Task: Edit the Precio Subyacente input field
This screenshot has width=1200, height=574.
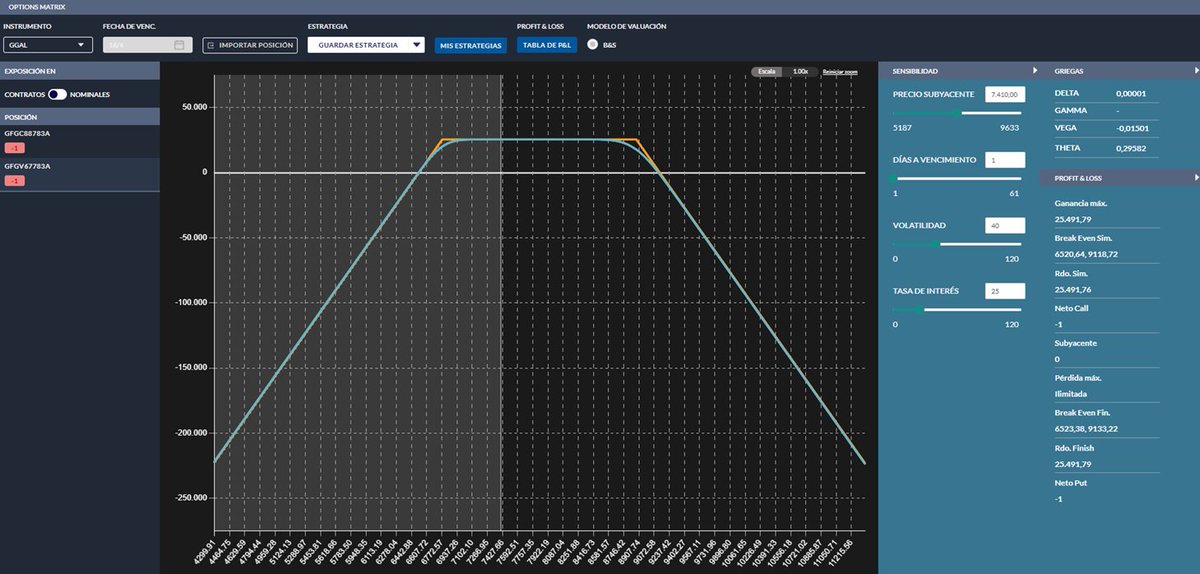Action: (x=1004, y=94)
